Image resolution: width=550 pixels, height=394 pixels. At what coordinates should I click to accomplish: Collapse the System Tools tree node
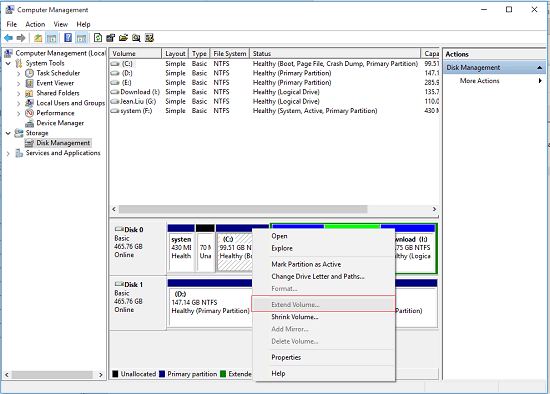(8, 64)
